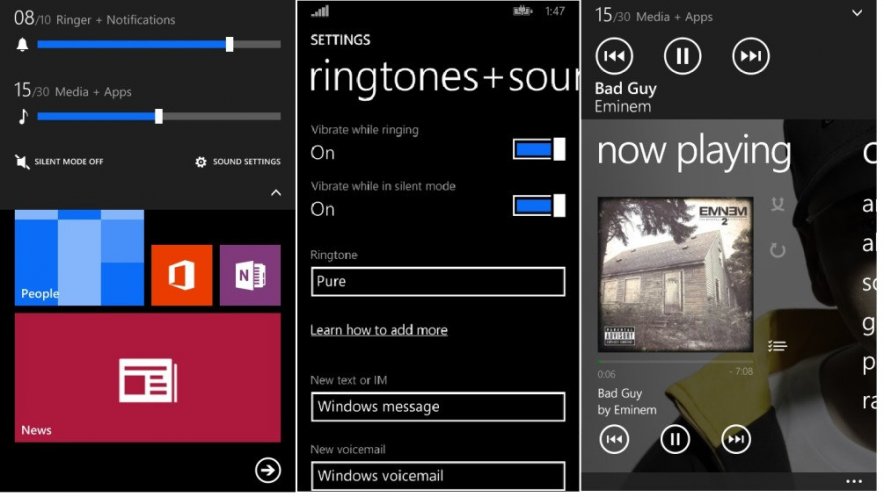Collapse the volume panel with up chevron

coord(276,193)
